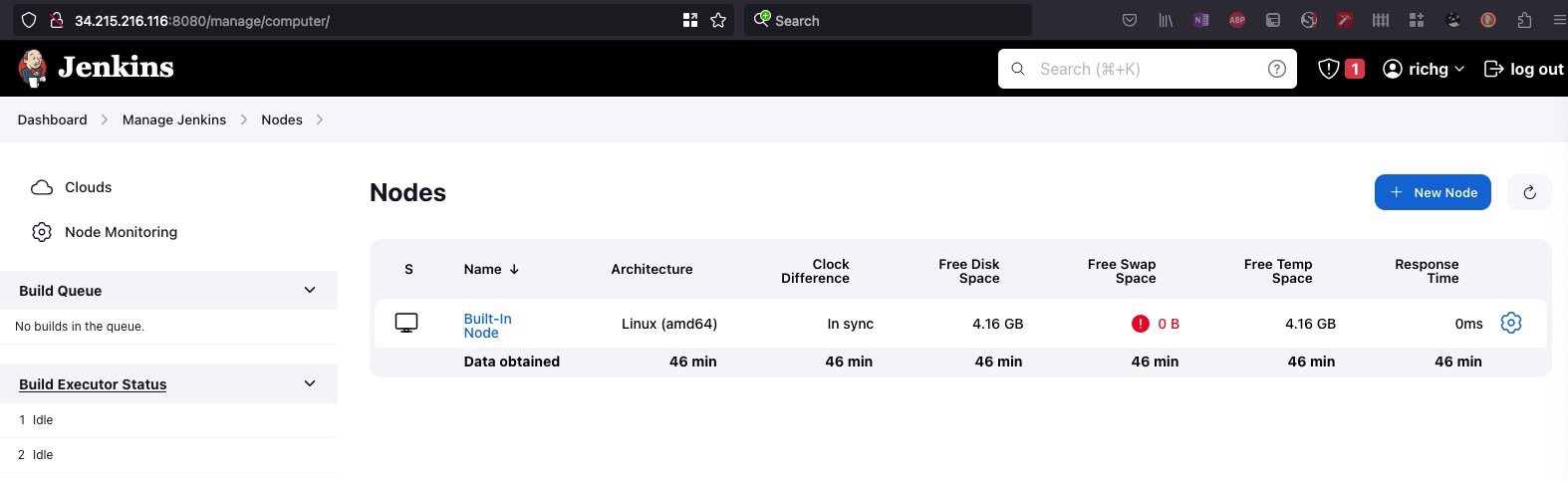Image resolution: width=1568 pixels, height=481 pixels.
Task: Open the security warnings shield icon
Action: point(1328,69)
